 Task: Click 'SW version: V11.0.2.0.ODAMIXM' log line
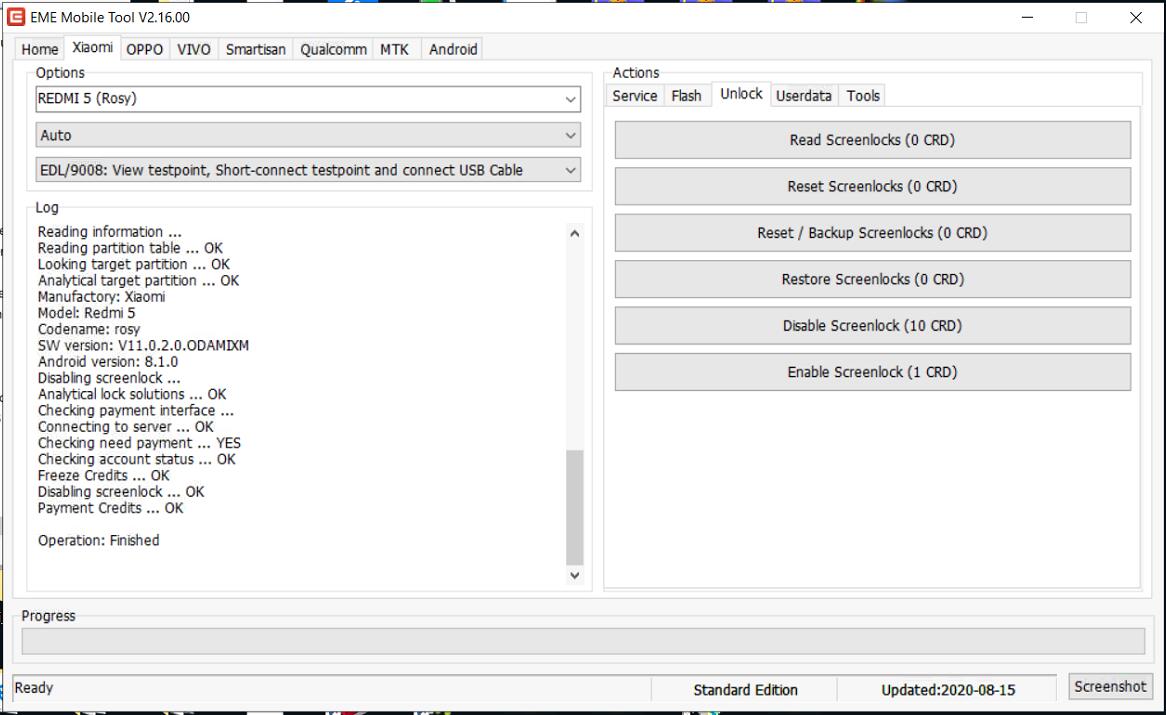coord(144,346)
